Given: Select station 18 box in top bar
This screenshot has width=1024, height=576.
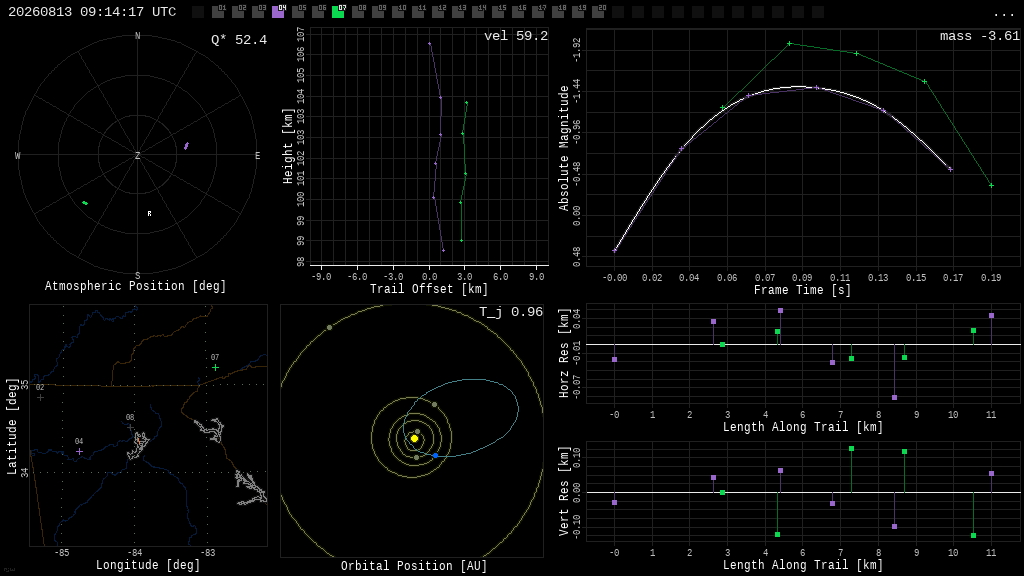Looking at the screenshot, I should click(x=558, y=12).
